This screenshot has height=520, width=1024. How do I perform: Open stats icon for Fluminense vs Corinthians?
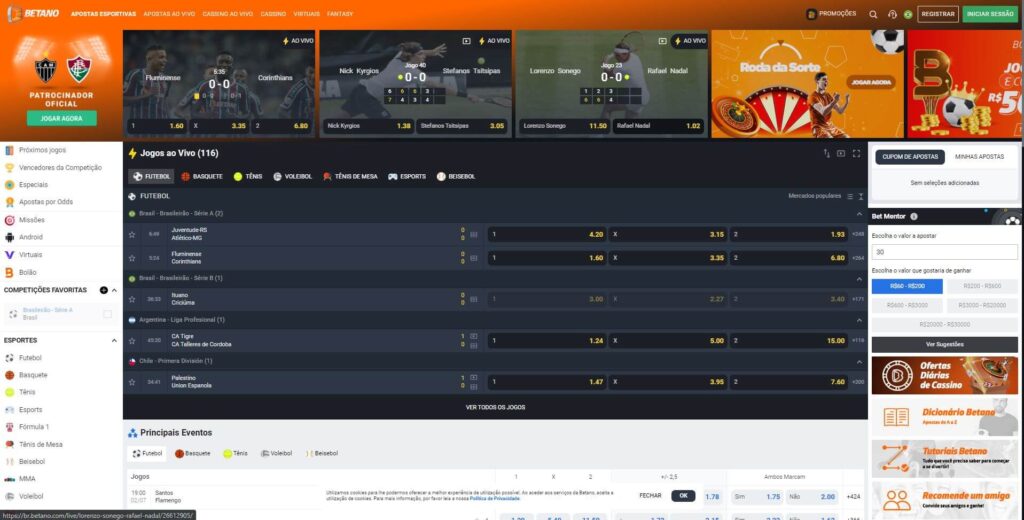(x=473, y=258)
